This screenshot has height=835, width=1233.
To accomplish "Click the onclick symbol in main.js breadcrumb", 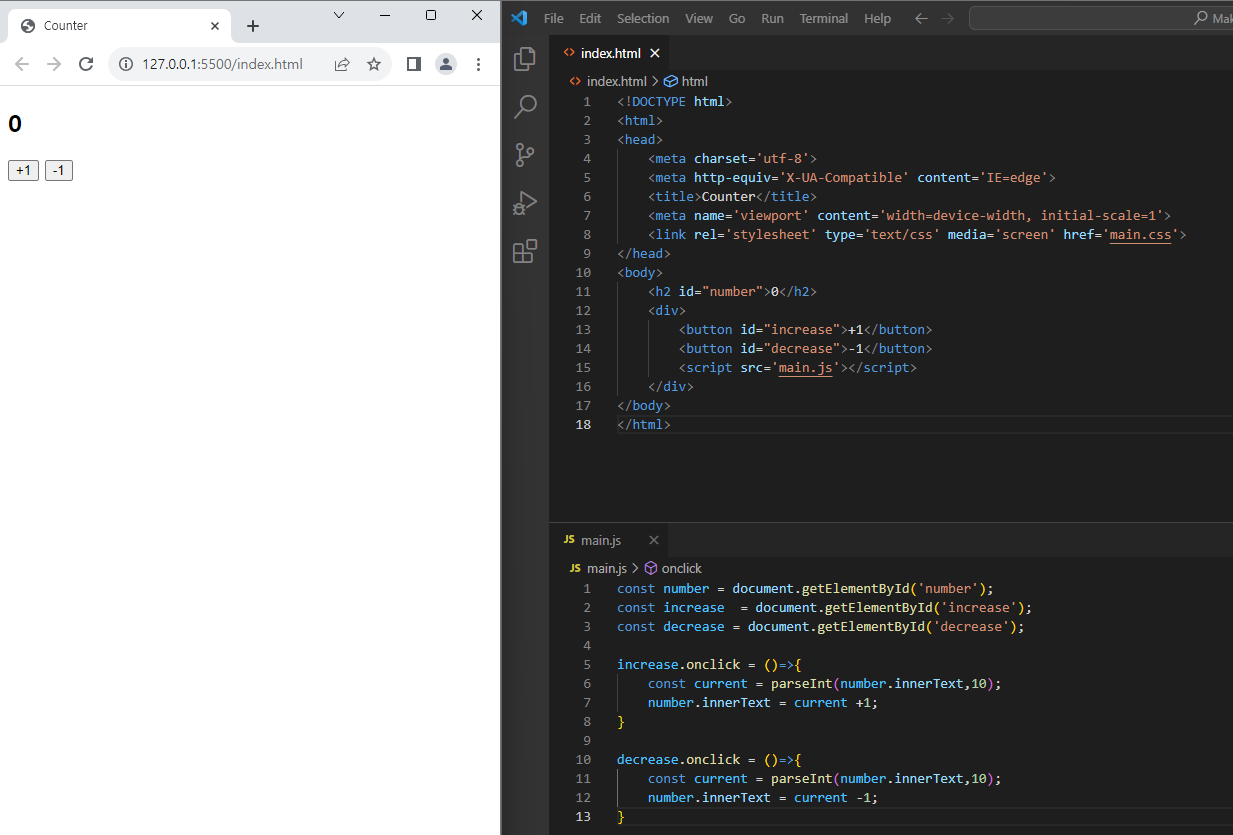I will 673,568.
